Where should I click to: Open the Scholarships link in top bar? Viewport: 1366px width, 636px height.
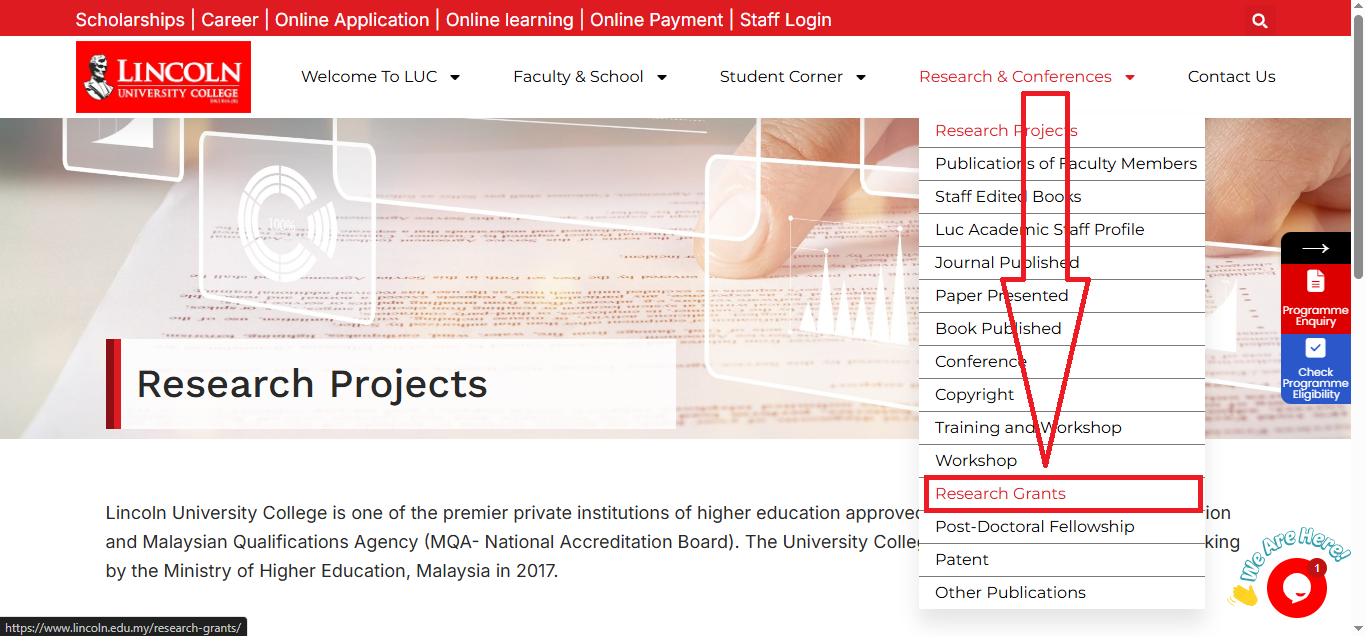[x=130, y=20]
